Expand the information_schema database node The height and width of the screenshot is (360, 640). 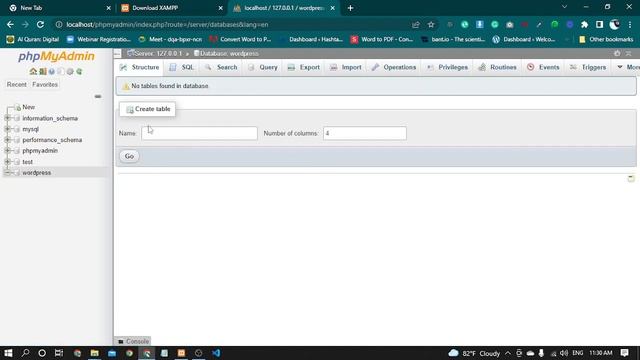(7, 118)
